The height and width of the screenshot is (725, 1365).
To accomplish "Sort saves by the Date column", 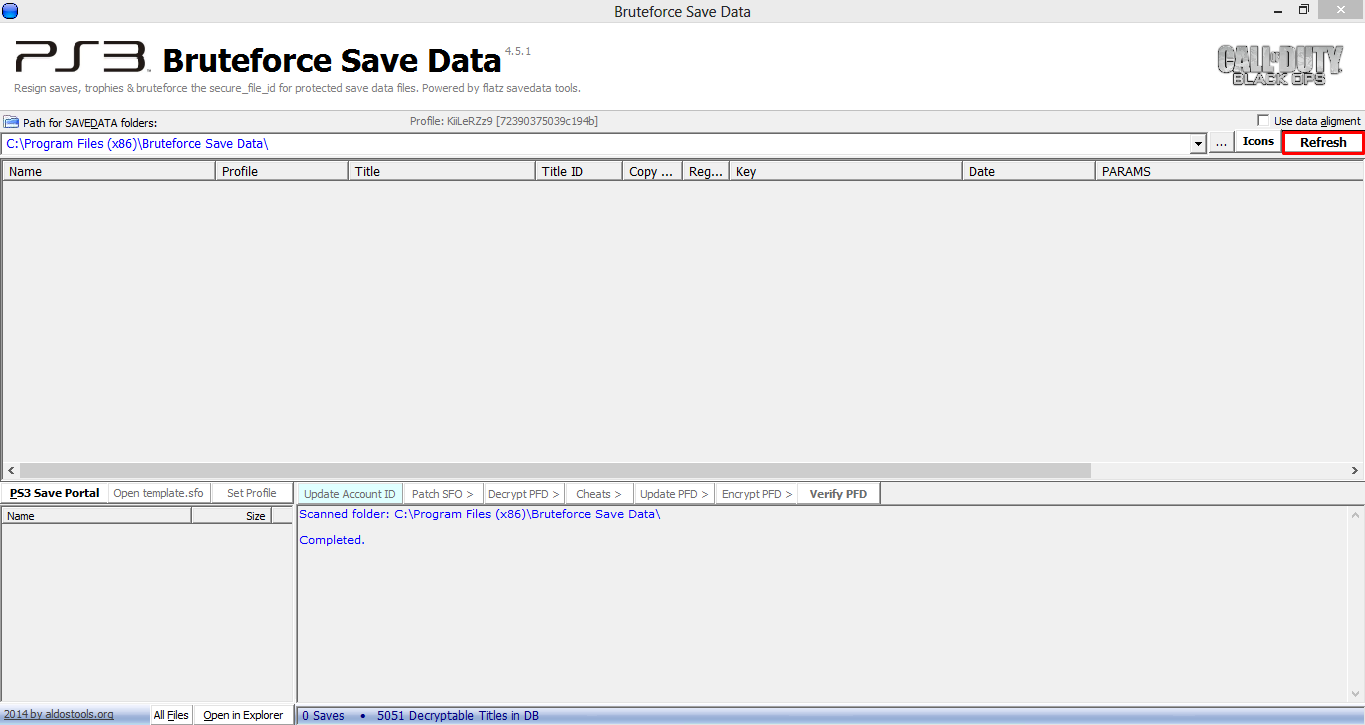I will (x=1029, y=171).
